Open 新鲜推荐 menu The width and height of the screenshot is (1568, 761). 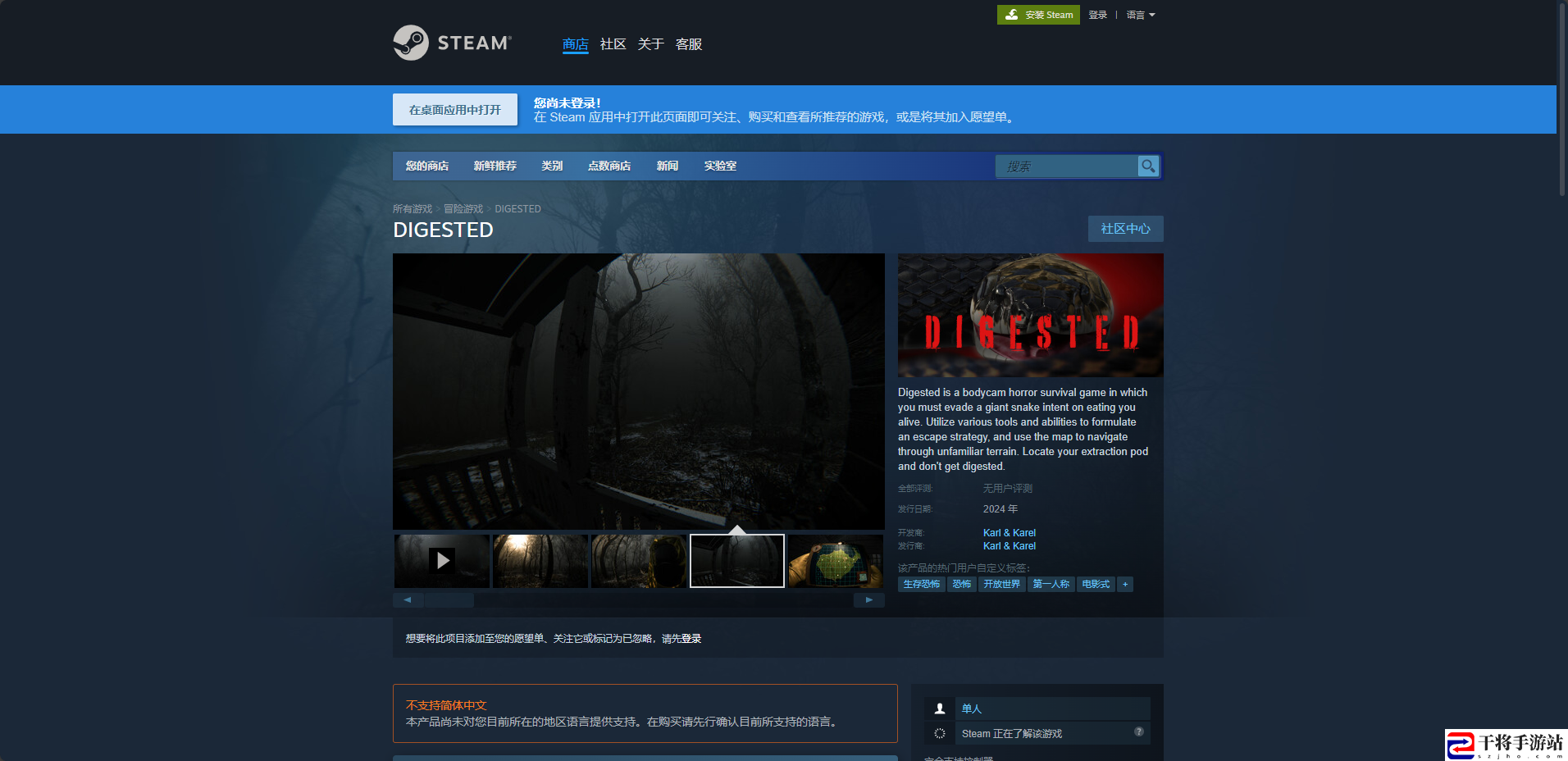click(x=495, y=166)
